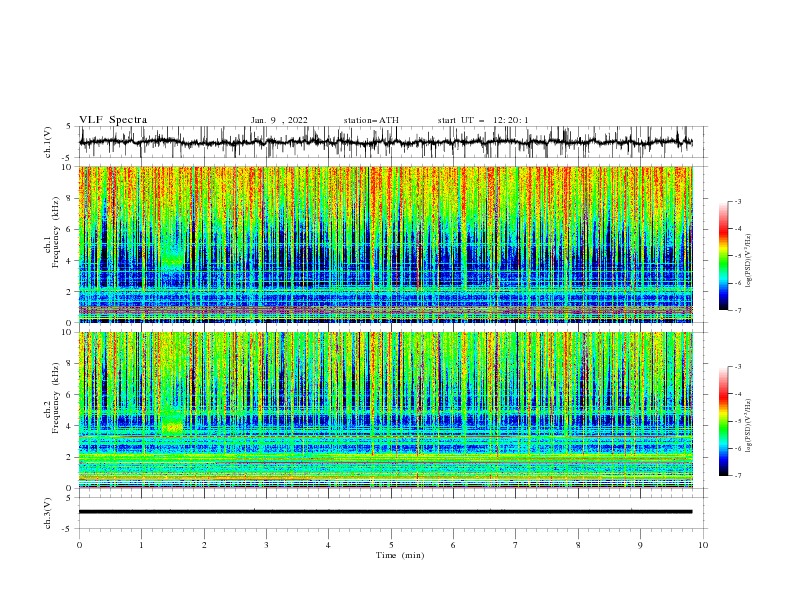The image size is (792, 612).
Task: Click the time axis tick label "10"
Action: click(703, 545)
